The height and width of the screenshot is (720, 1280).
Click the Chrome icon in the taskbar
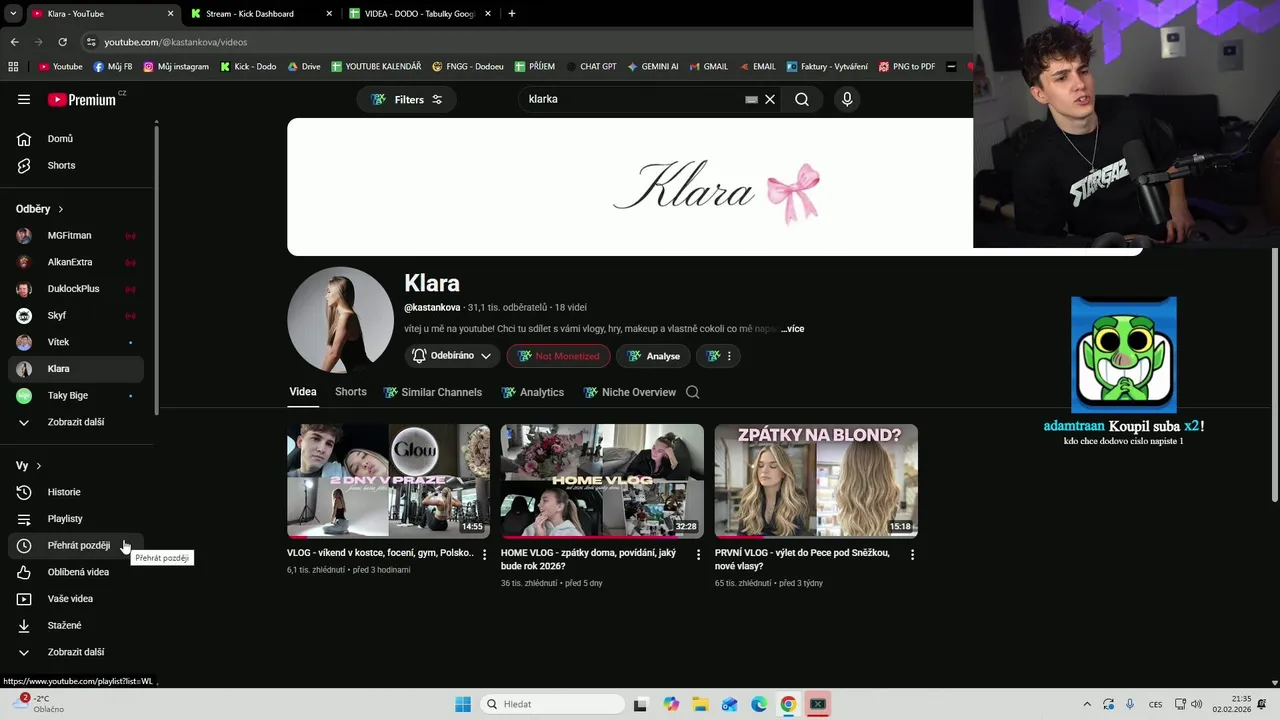[x=788, y=704]
